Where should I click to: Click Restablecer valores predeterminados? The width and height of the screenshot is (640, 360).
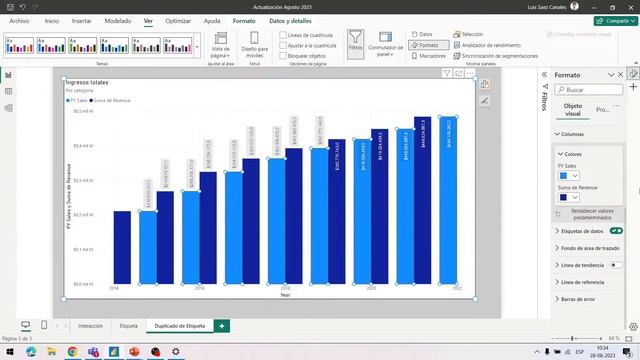click(x=588, y=214)
